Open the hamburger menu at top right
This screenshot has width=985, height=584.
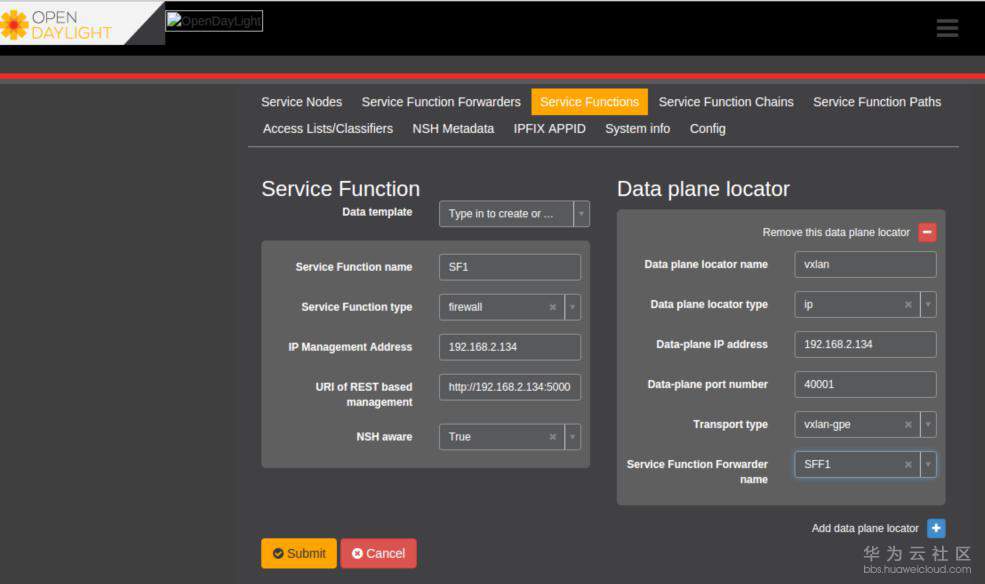[946, 28]
